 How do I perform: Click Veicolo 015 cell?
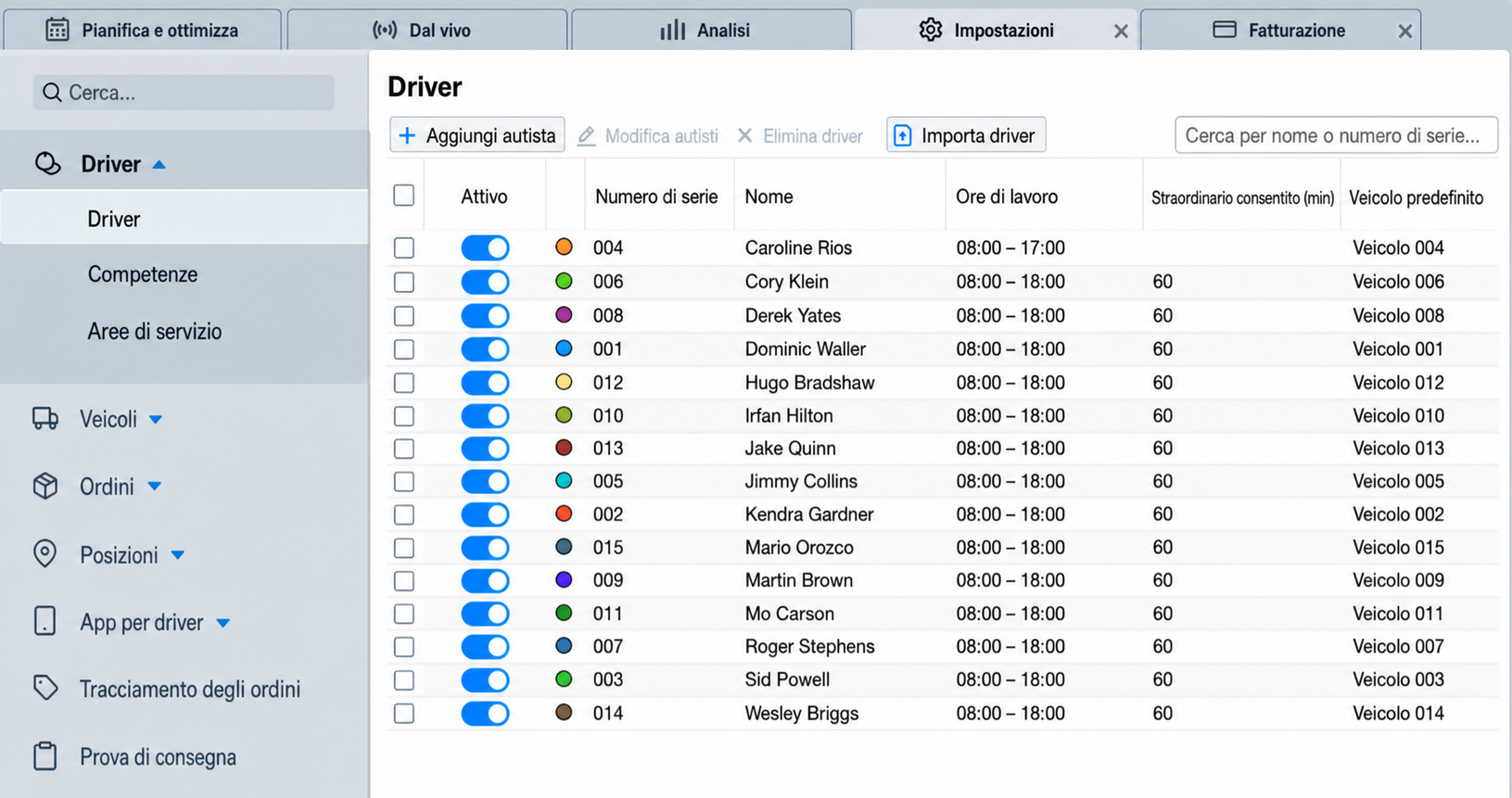[1398, 548]
